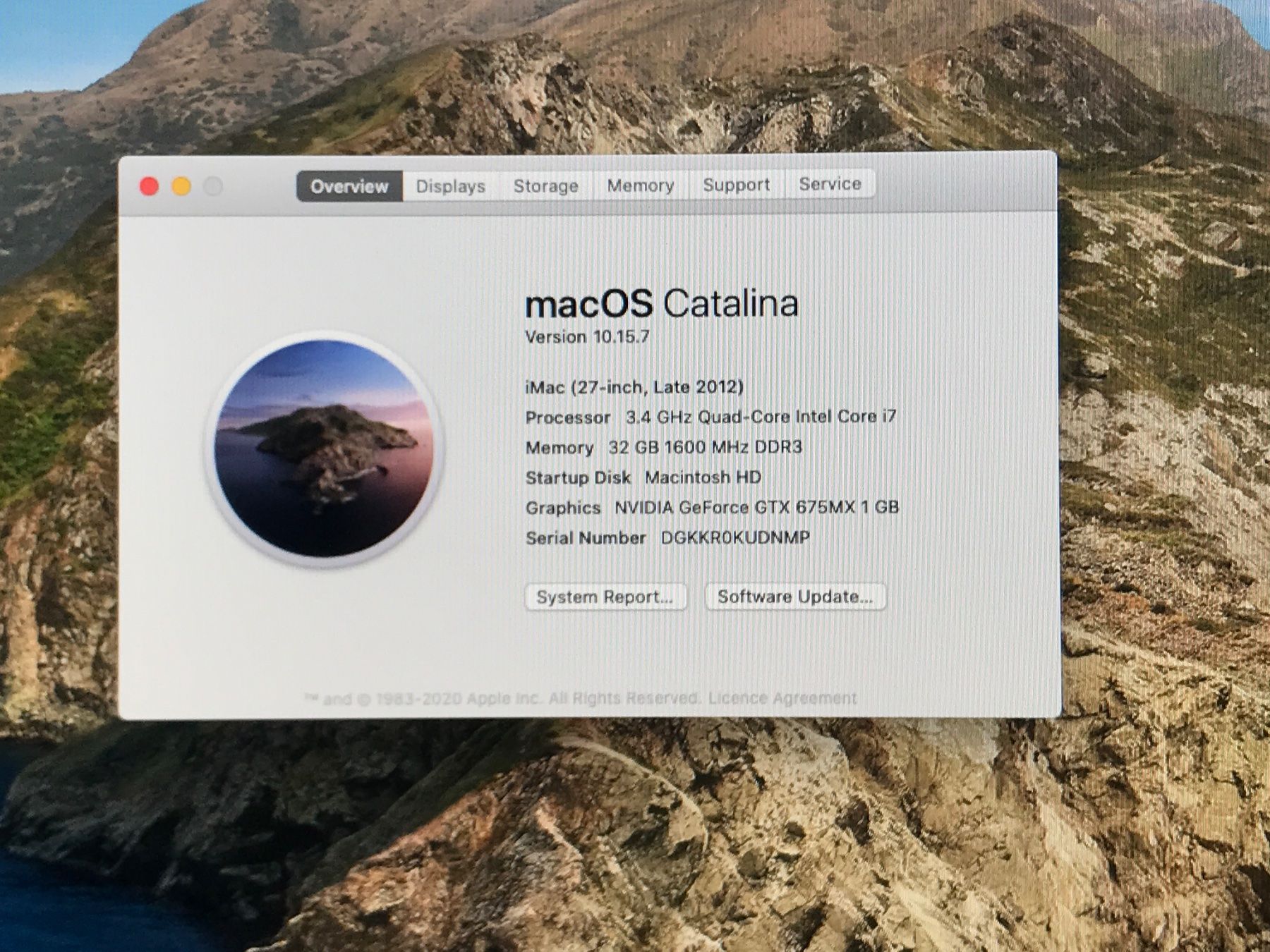This screenshot has width=1270, height=952.
Task: Close the About This Mac window
Action: (149, 187)
